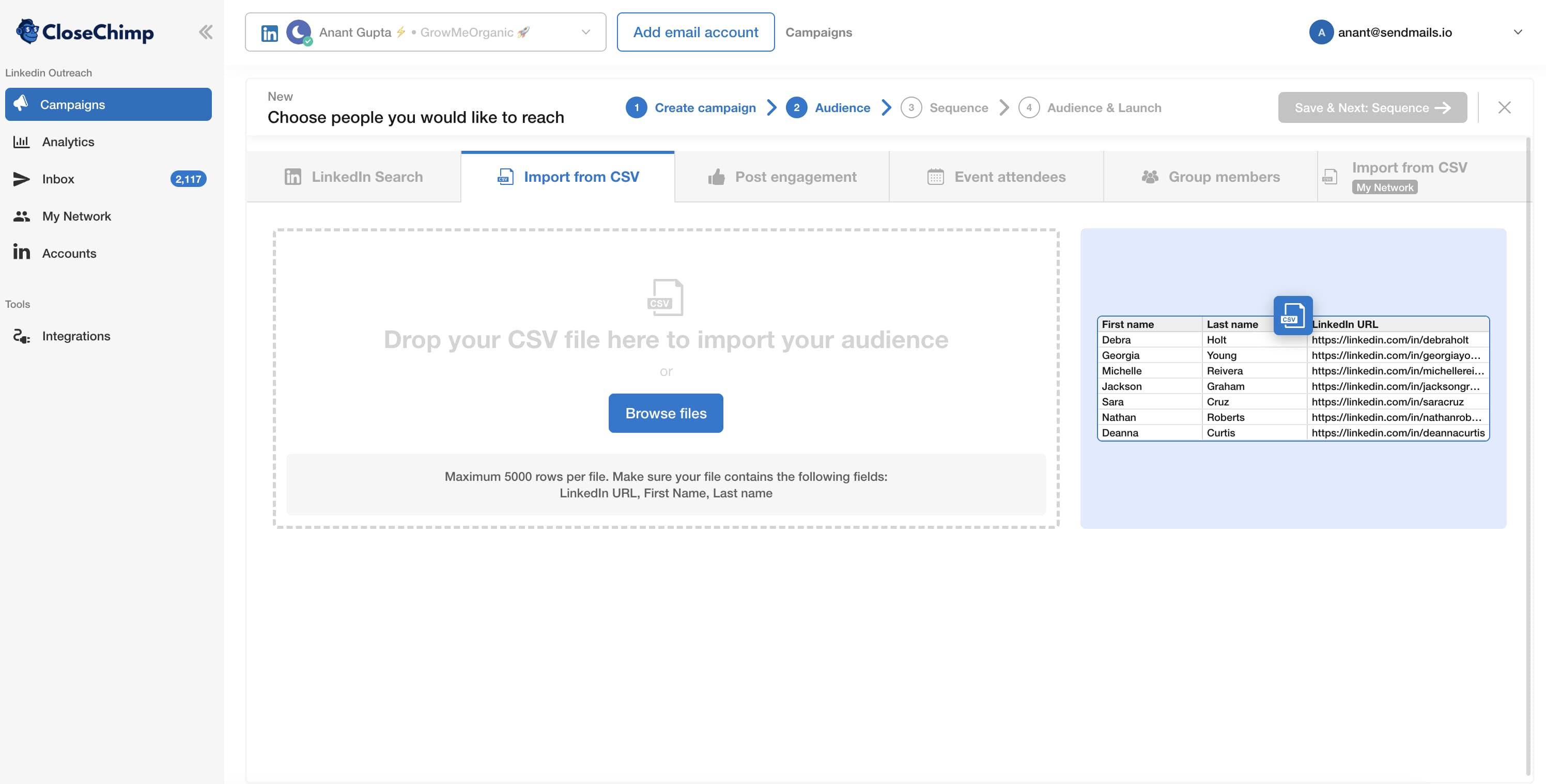
Task: Click the CSV file icon above the sample table
Action: click(x=1293, y=316)
